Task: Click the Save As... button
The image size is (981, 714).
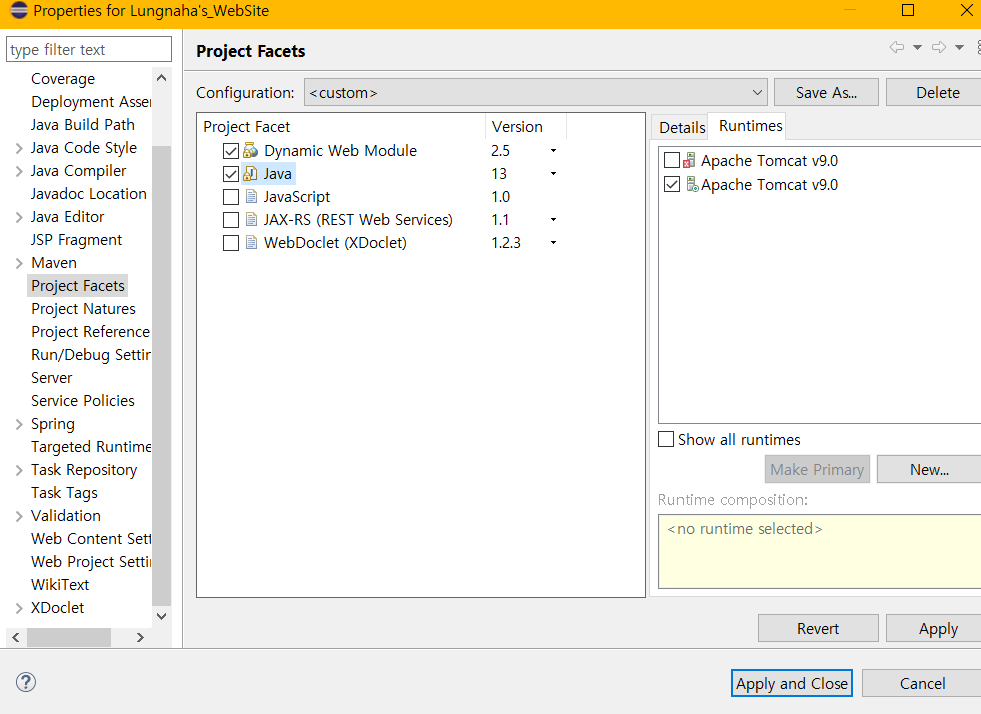Action: click(x=826, y=93)
